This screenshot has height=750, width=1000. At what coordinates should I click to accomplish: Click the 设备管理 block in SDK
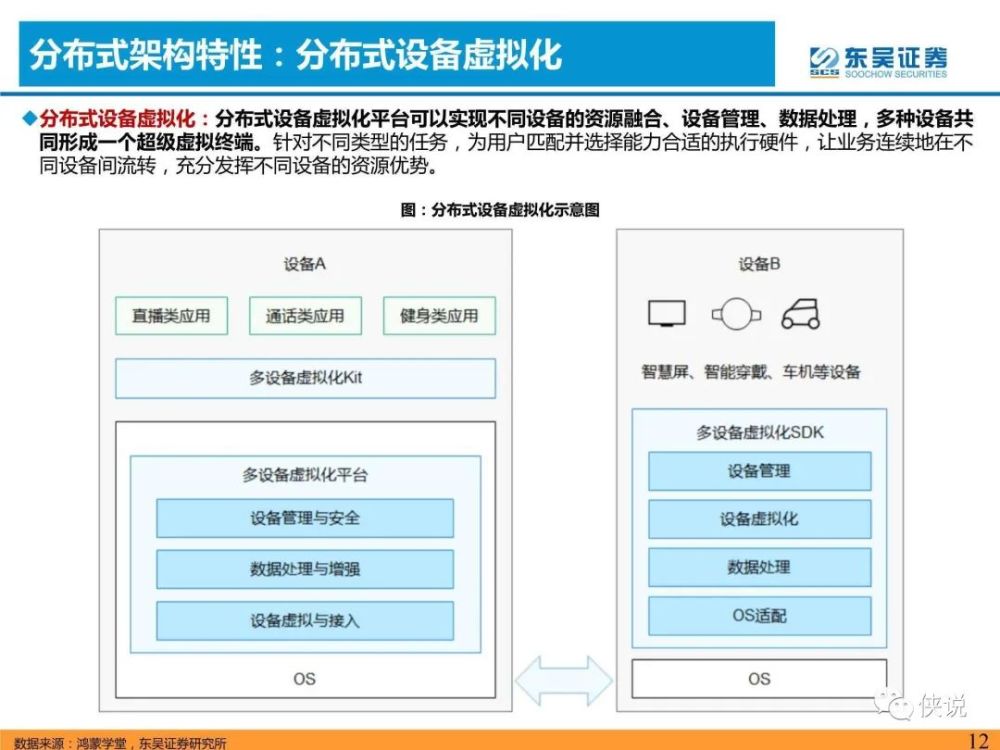760,471
